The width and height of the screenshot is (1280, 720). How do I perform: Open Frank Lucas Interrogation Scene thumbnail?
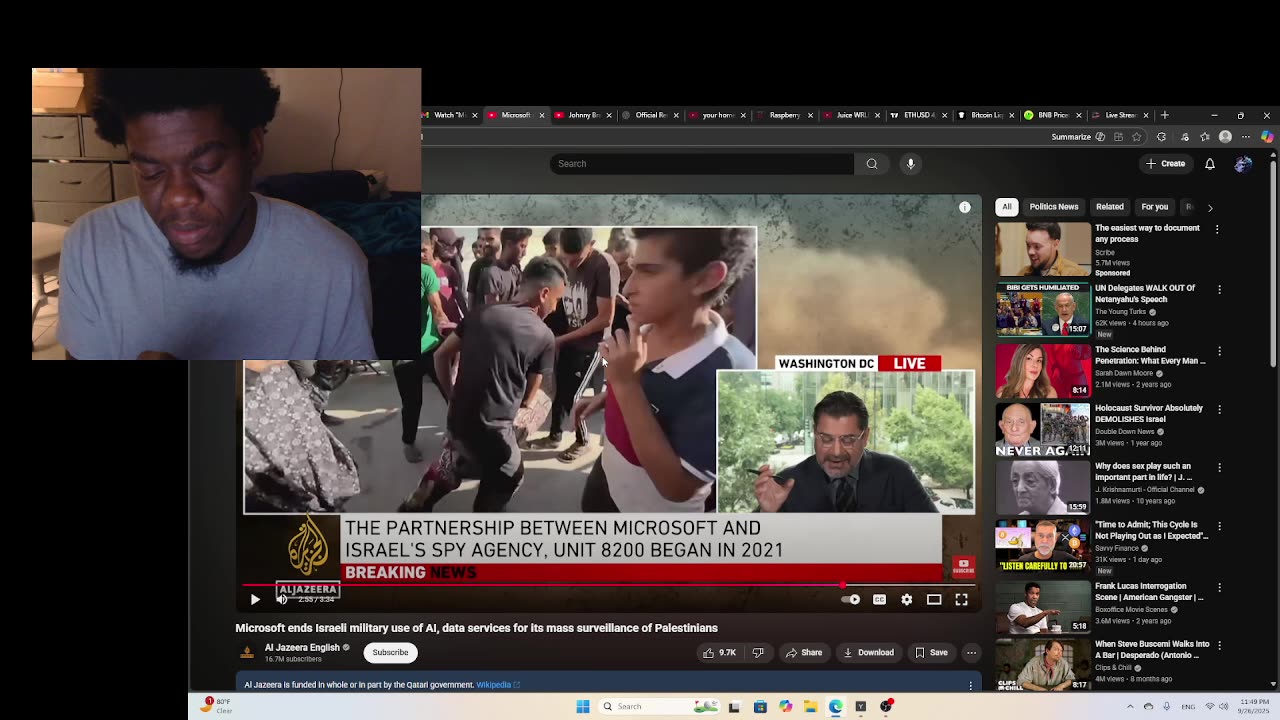coord(1043,607)
